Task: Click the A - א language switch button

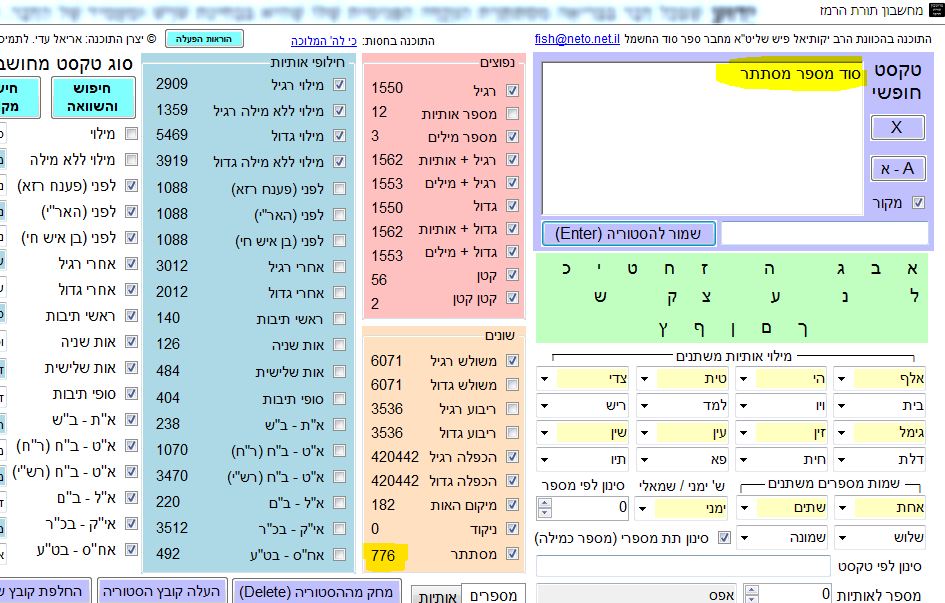Action: tap(897, 169)
